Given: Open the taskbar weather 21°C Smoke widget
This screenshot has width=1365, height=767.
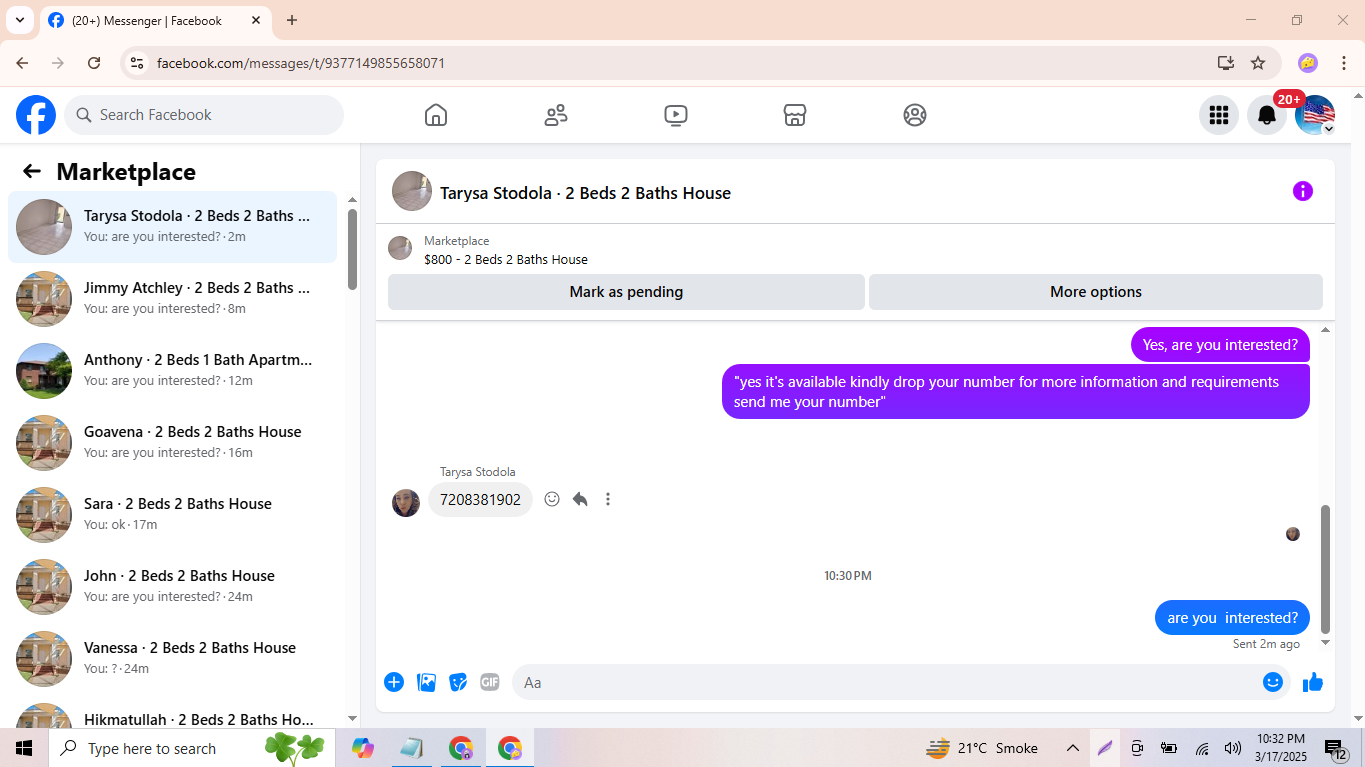Looking at the screenshot, I should (x=982, y=748).
